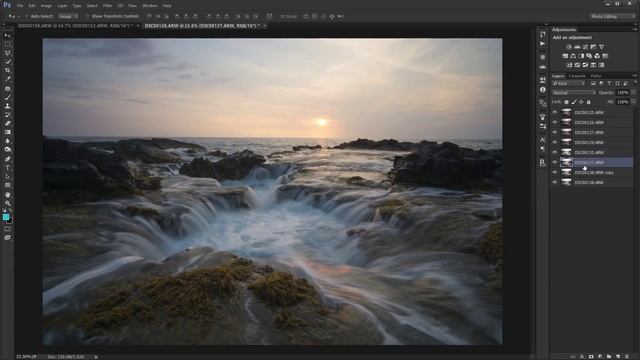
Task: Open the Photo Editing workspace dropdown
Action: pos(612,16)
